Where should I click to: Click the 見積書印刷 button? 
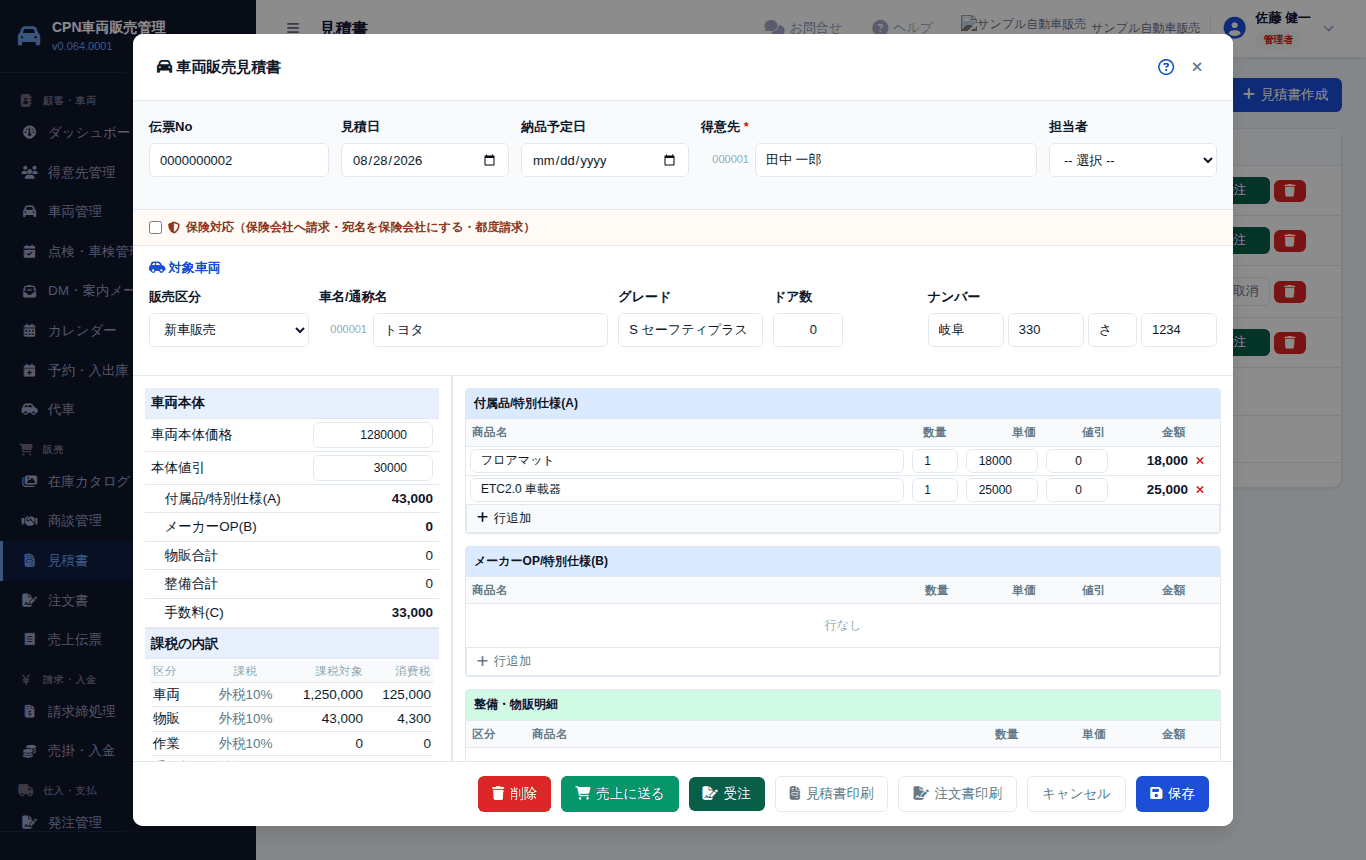coord(831,794)
